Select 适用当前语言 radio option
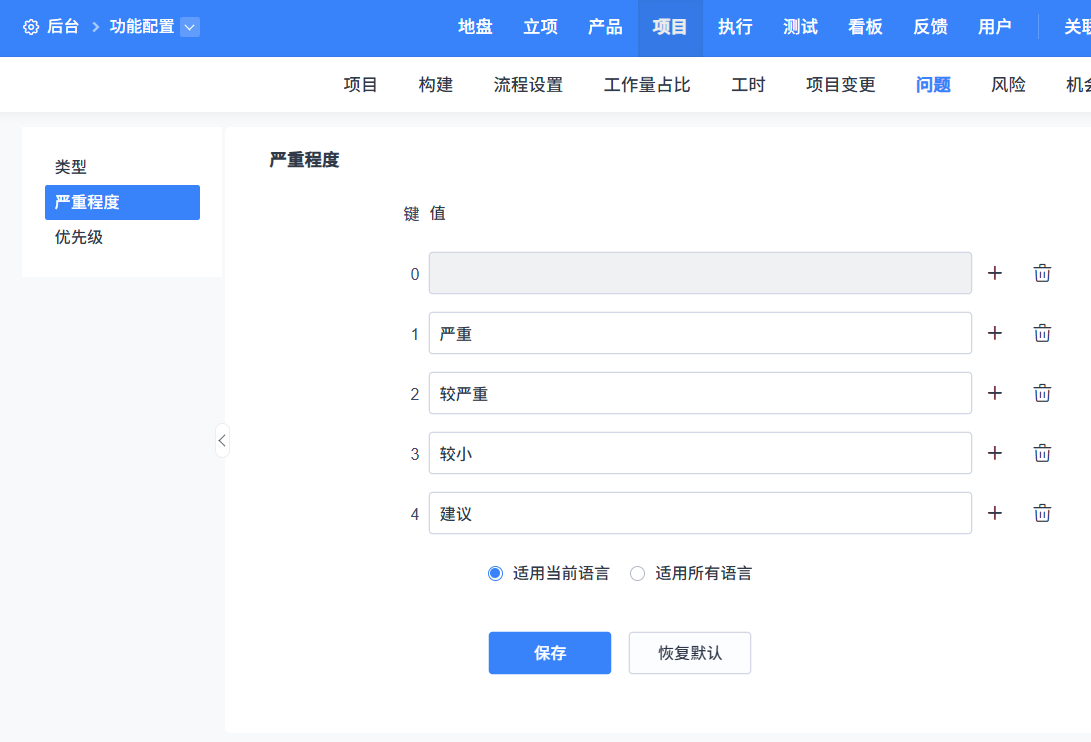This screenshot has height=742, width=1091. 495,573
